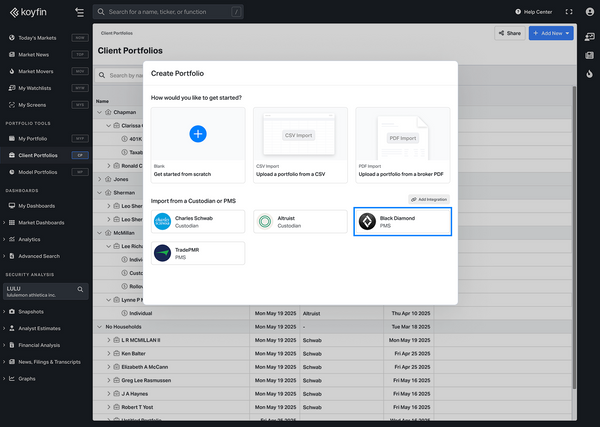Click the Analytics chart icon in sidebar
The height and width of the screenshot is (427, 600).
[x=12, y=240]
